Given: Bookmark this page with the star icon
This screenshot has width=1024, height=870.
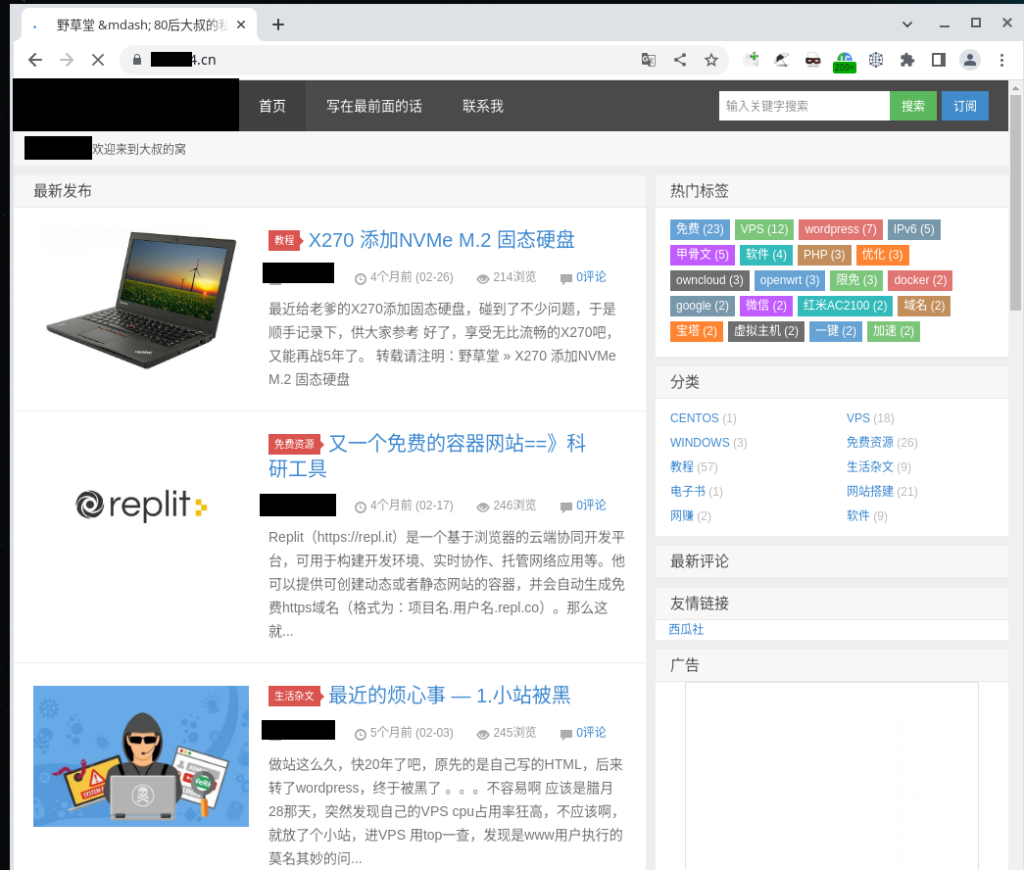Looking at the screenshot, I should click(x=711, y=60).
